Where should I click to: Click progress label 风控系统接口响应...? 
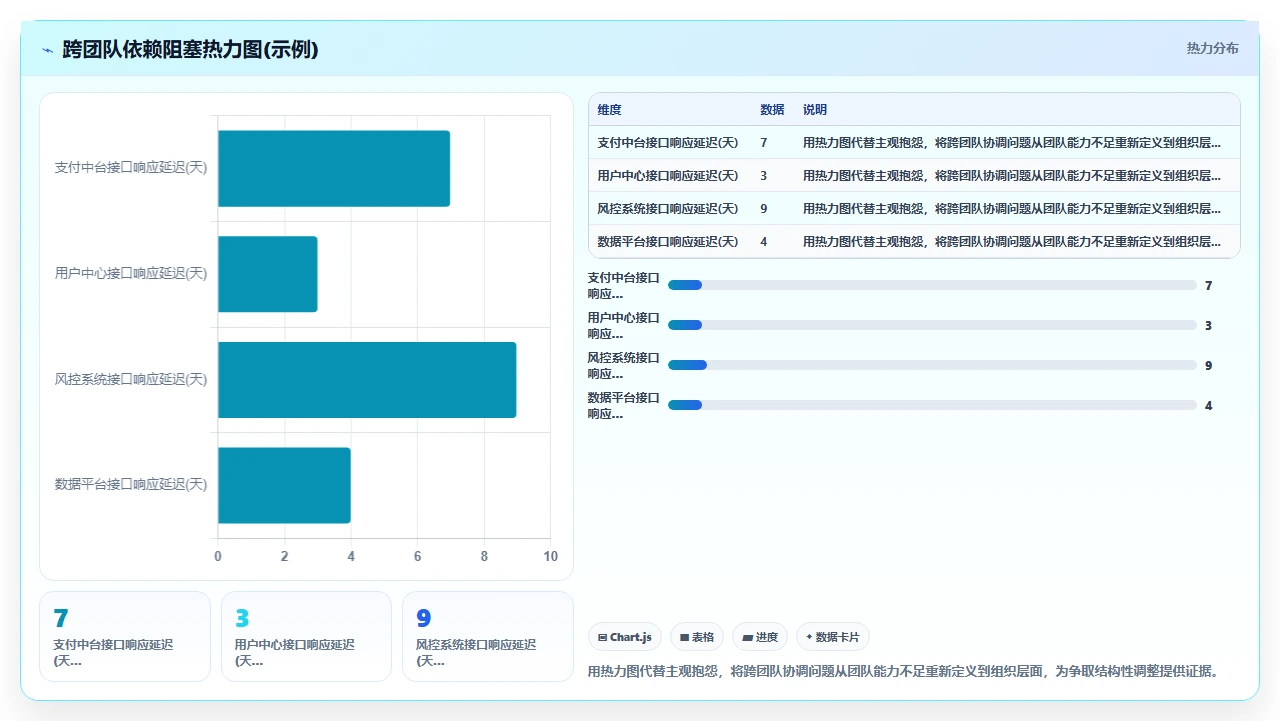pyautogui.click(x=624, y=365)
